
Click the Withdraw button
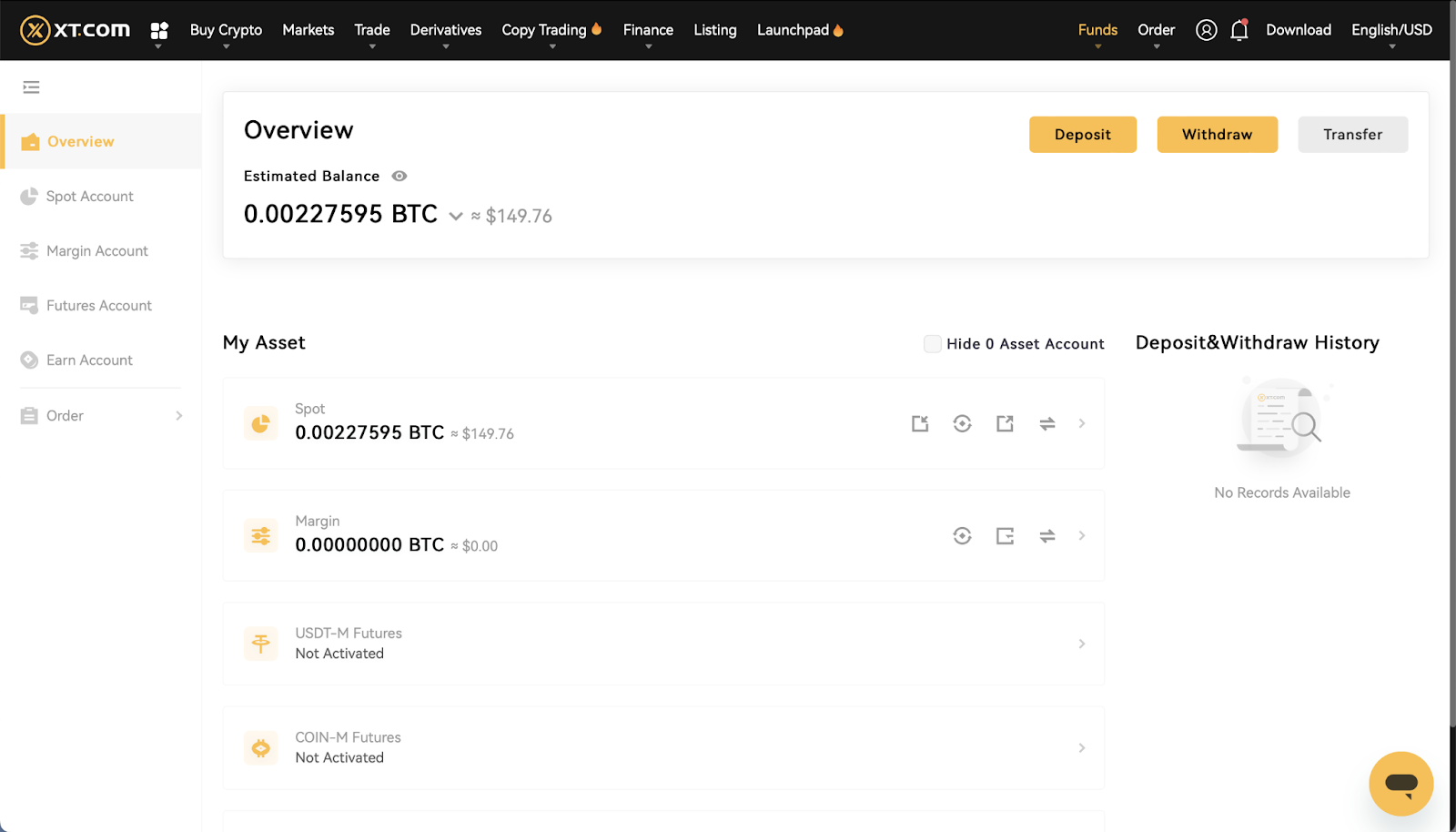coord(1217,135)
